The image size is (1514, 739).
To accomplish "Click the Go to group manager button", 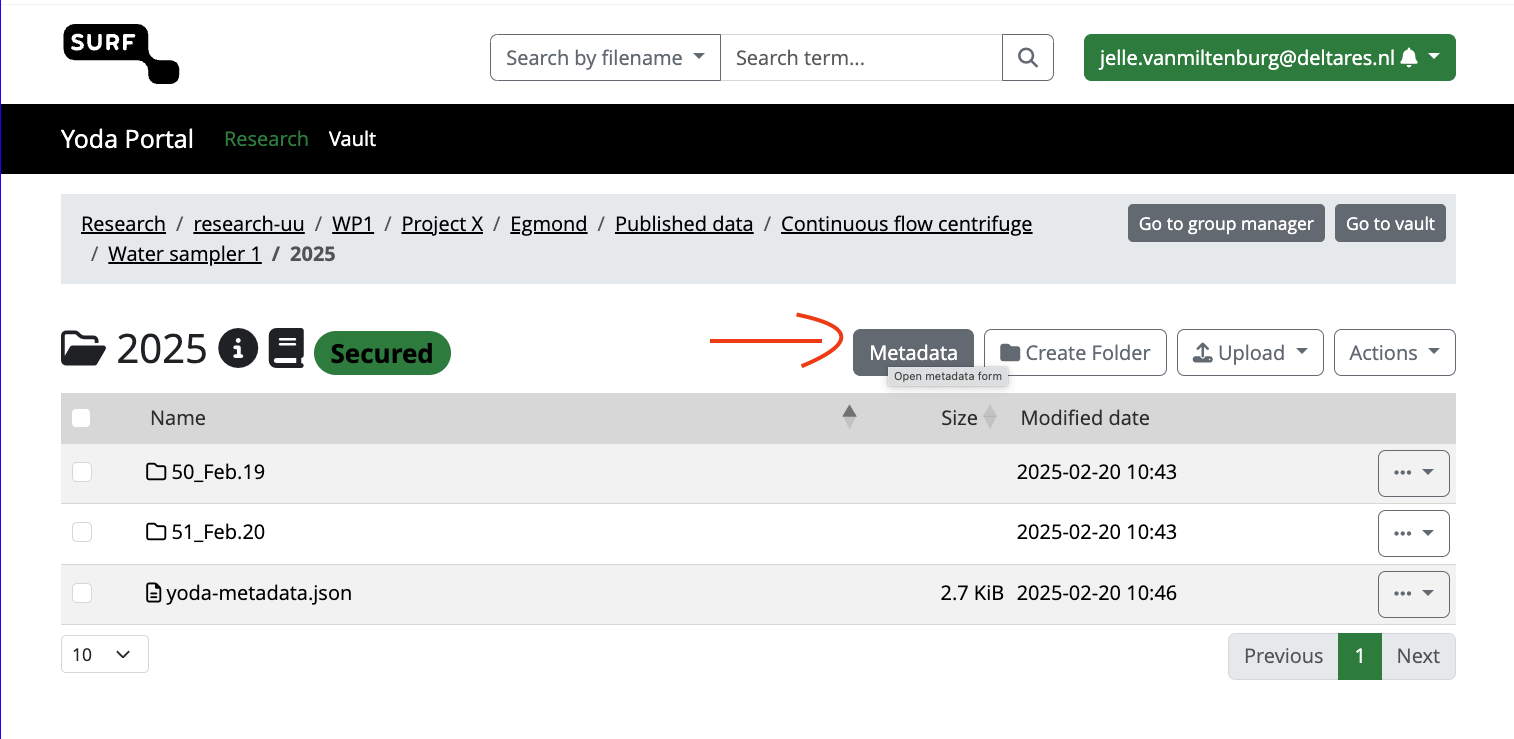I will point(1225,224).
